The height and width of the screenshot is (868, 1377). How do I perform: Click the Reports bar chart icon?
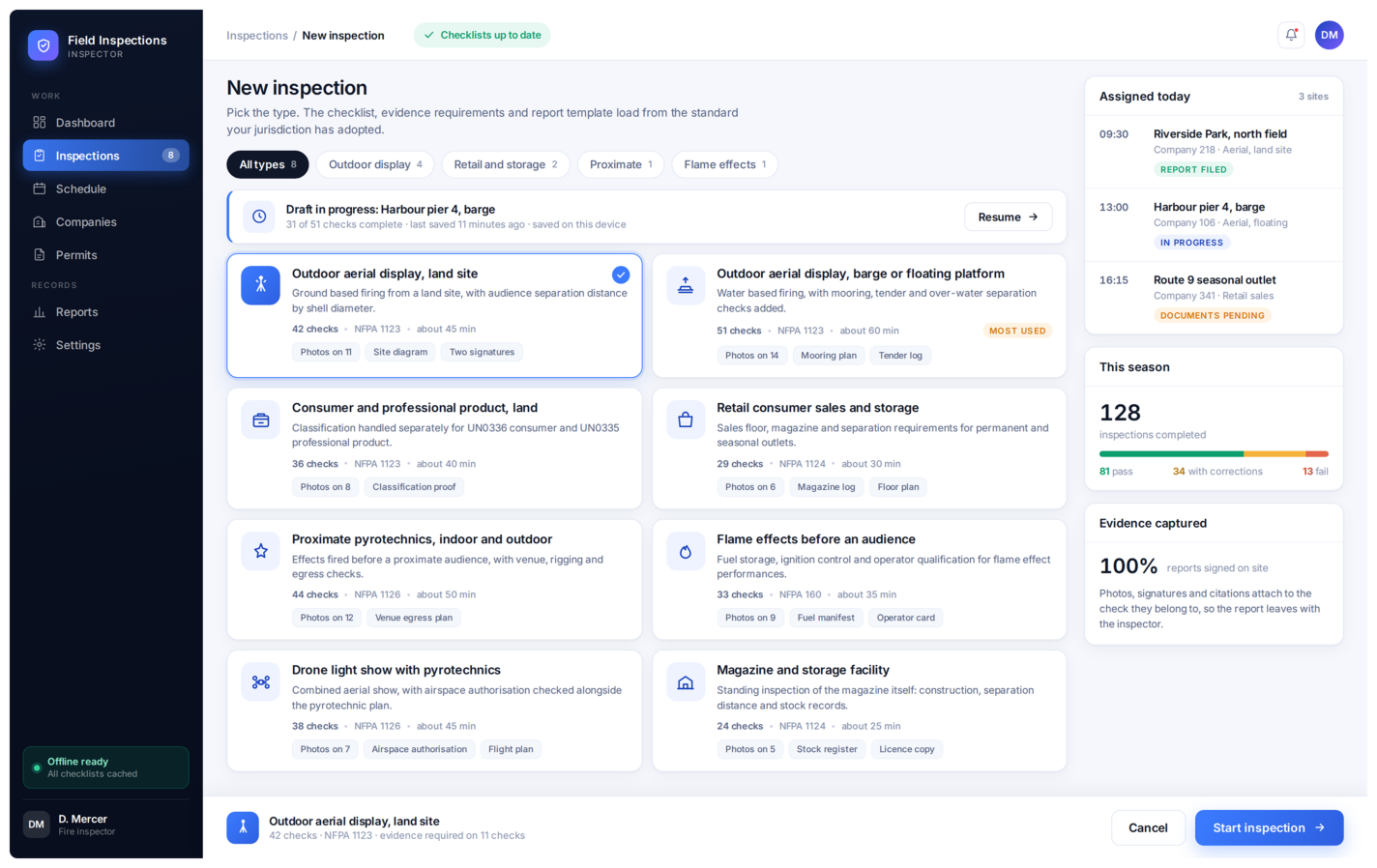point(40,312)
